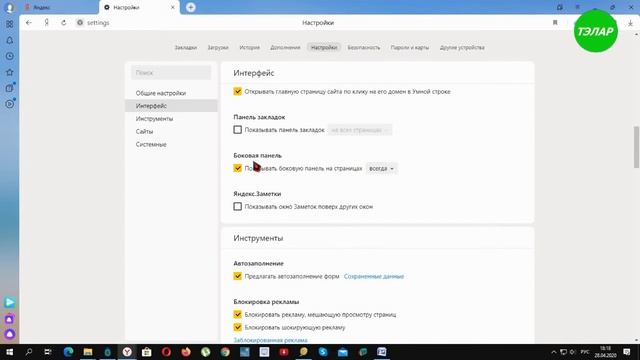Image resolution: width=640 pixels, height=360 pixels.
Task: Launch Opera from the taskbar
Action: (166, 352)
